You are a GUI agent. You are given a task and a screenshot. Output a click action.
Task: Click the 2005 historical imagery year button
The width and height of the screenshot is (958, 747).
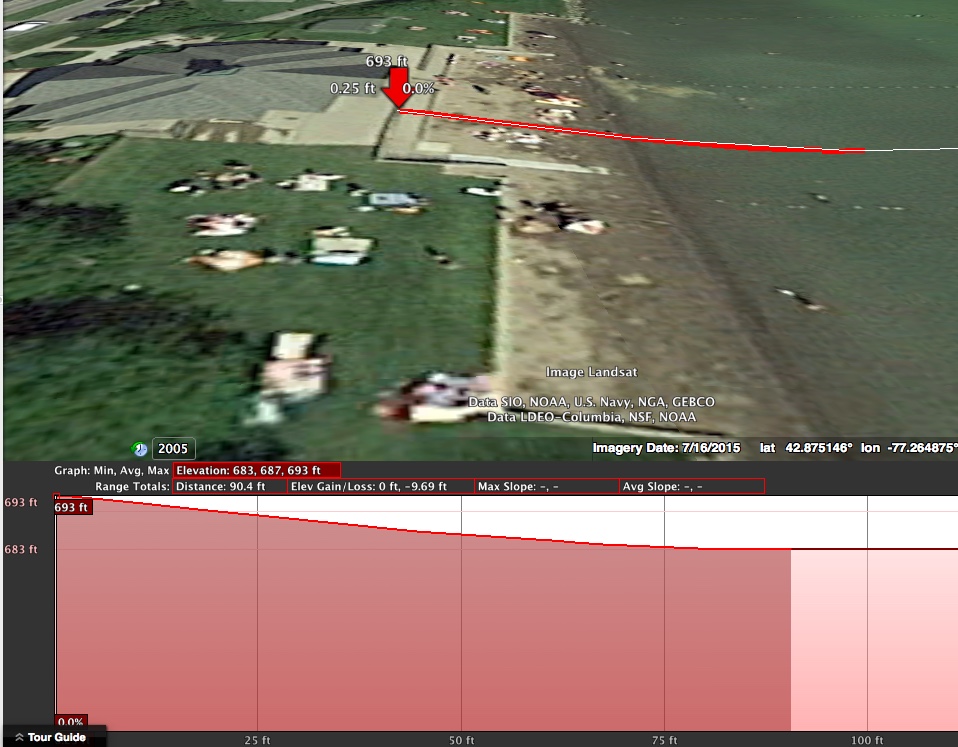tap(173, 449)
